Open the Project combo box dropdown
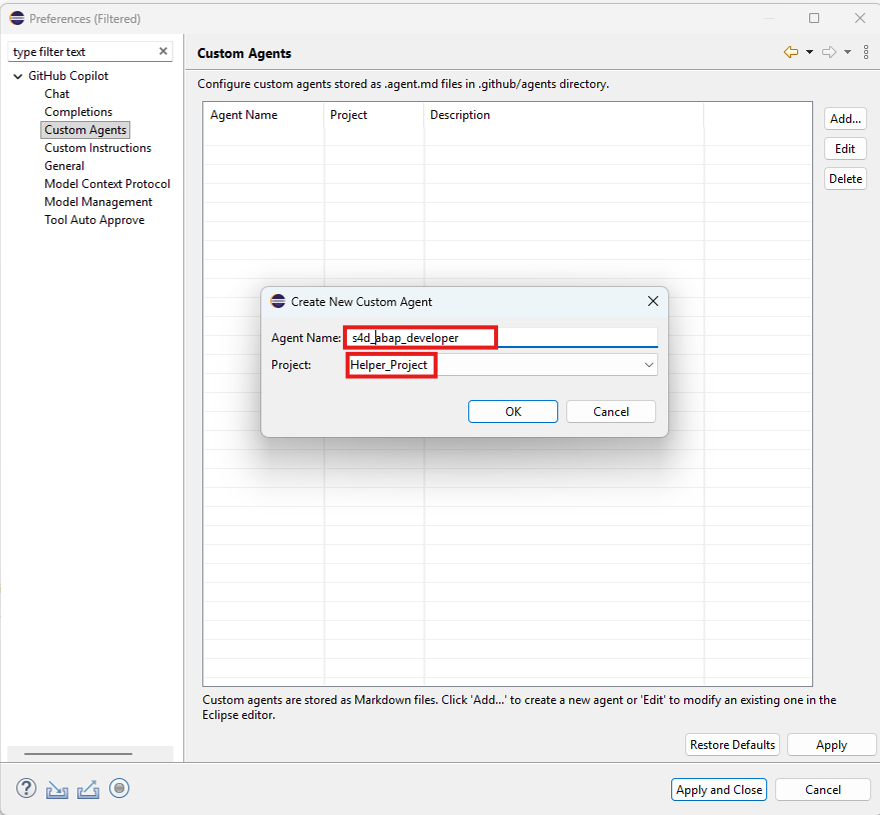This screenshot has height=815, width=880. (x=649, y=365)
